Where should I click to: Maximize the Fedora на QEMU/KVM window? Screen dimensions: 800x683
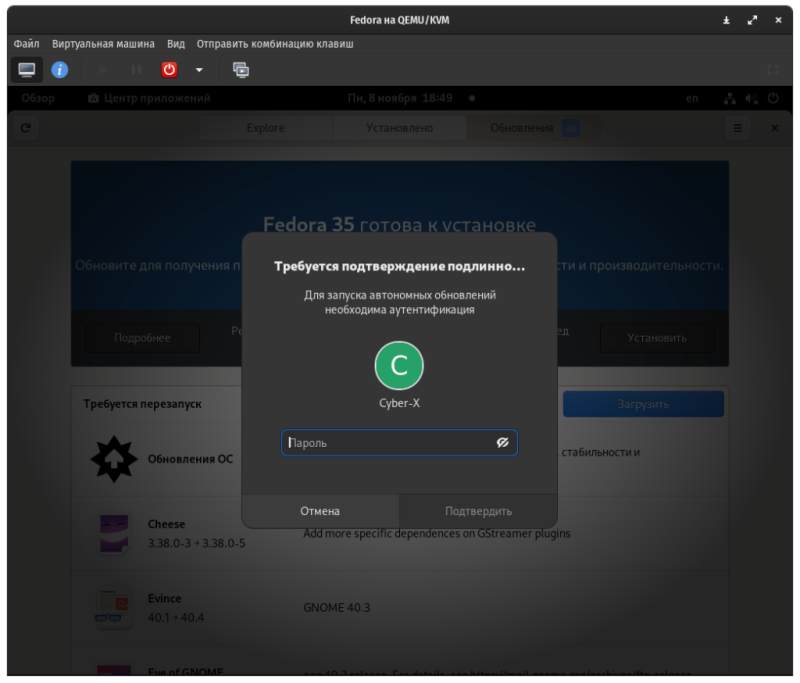[752, 20]
